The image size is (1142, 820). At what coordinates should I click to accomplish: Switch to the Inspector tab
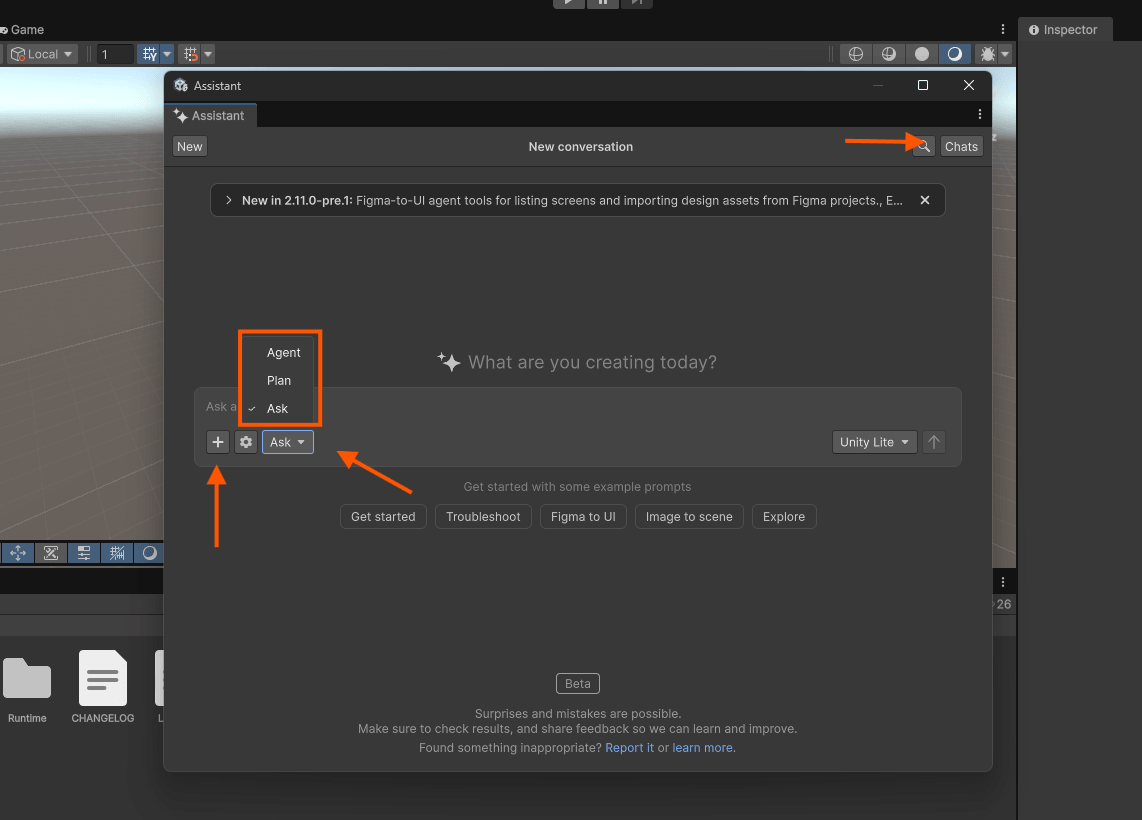coord(1063,30)
